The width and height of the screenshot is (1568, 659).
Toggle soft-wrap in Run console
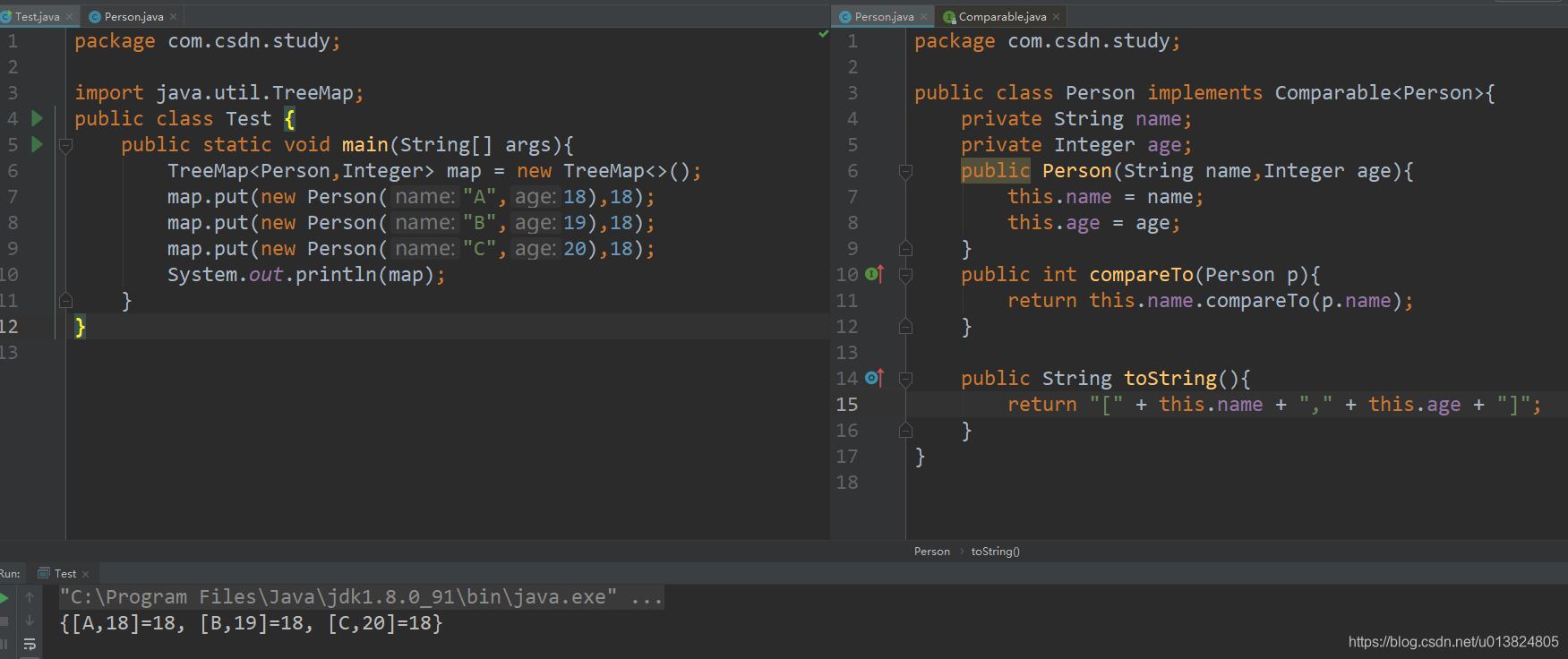[x=30, y=644]
